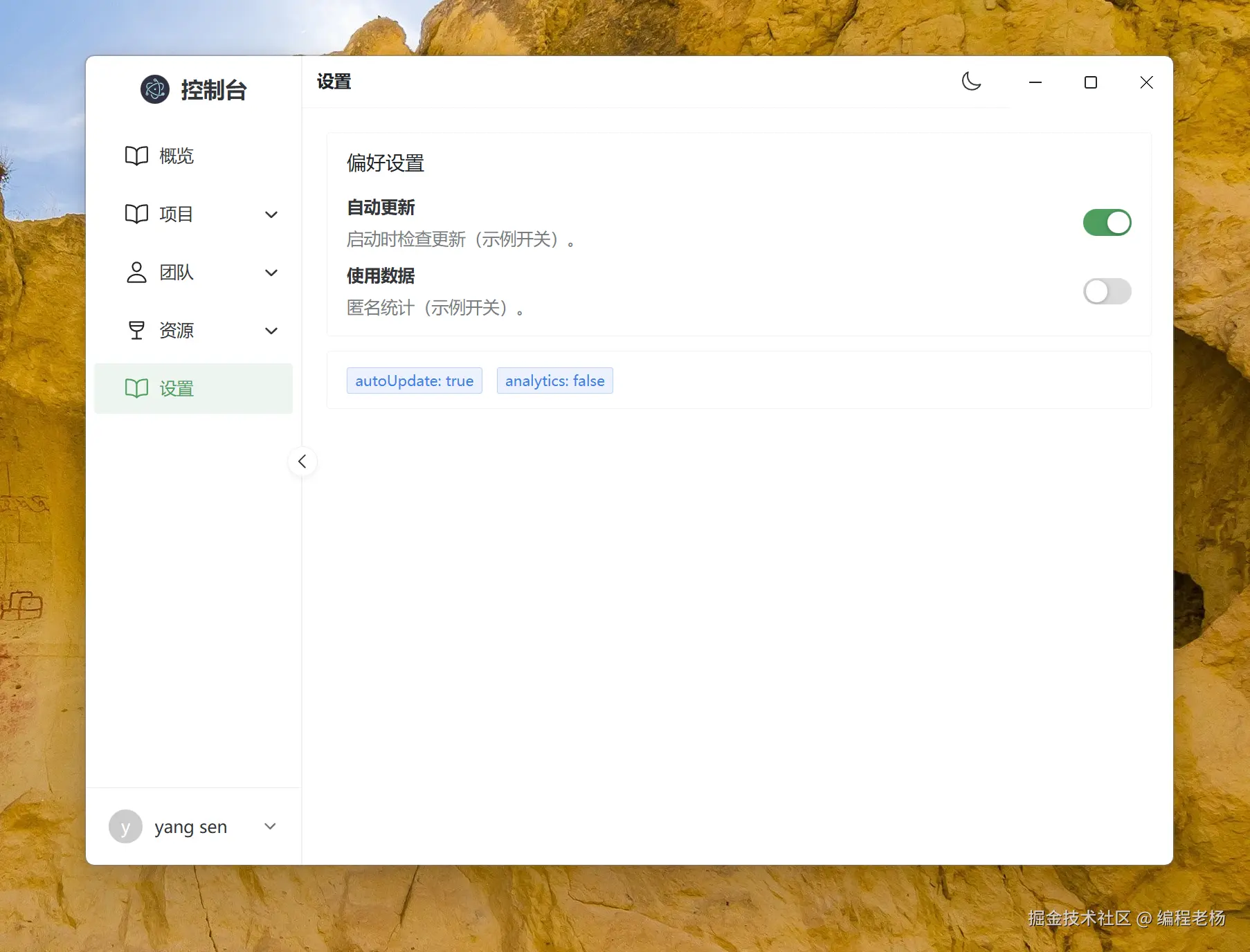Click the 团队 person icon

(136, 272)
